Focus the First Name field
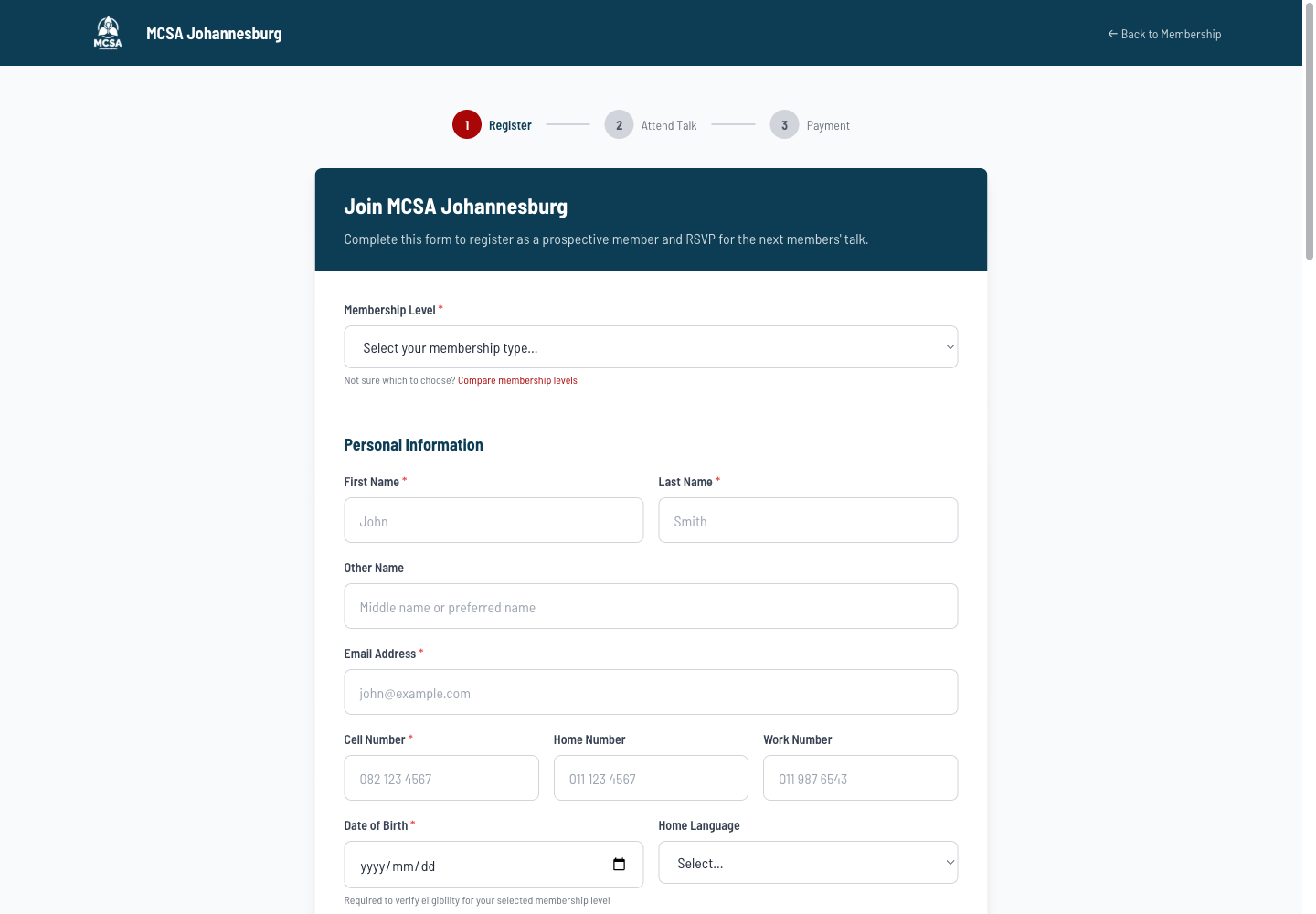Screen dimensions: 1316x914 pos(493,520)
